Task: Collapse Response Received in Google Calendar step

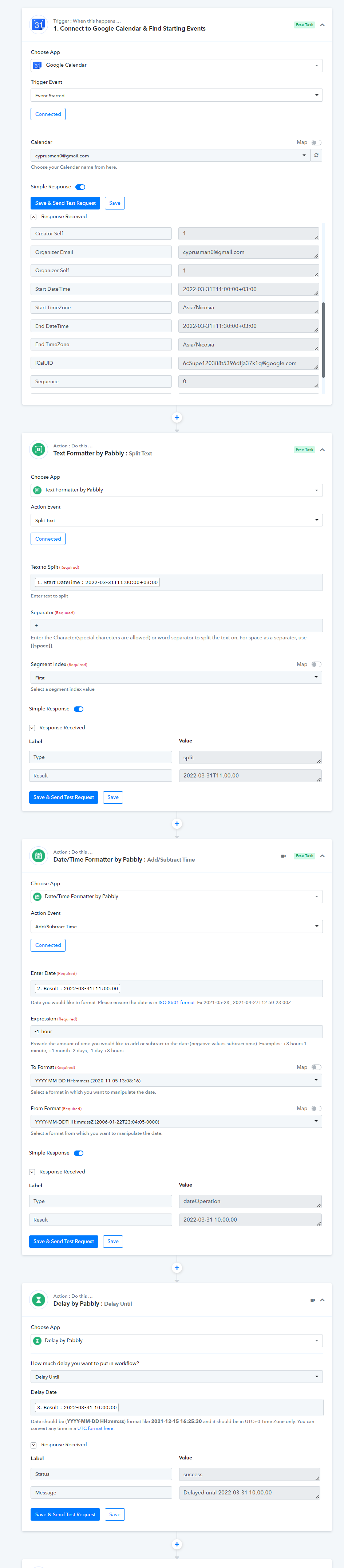Action: tap(33, 217)
